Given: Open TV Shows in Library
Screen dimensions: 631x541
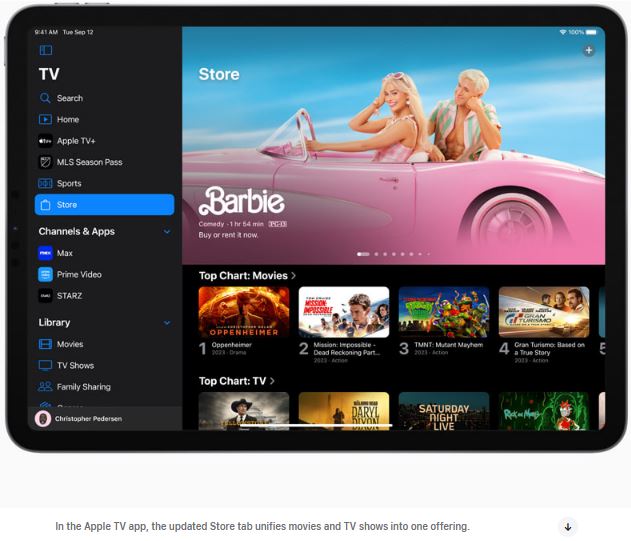Looking at the screenshot, I should 105,365.
